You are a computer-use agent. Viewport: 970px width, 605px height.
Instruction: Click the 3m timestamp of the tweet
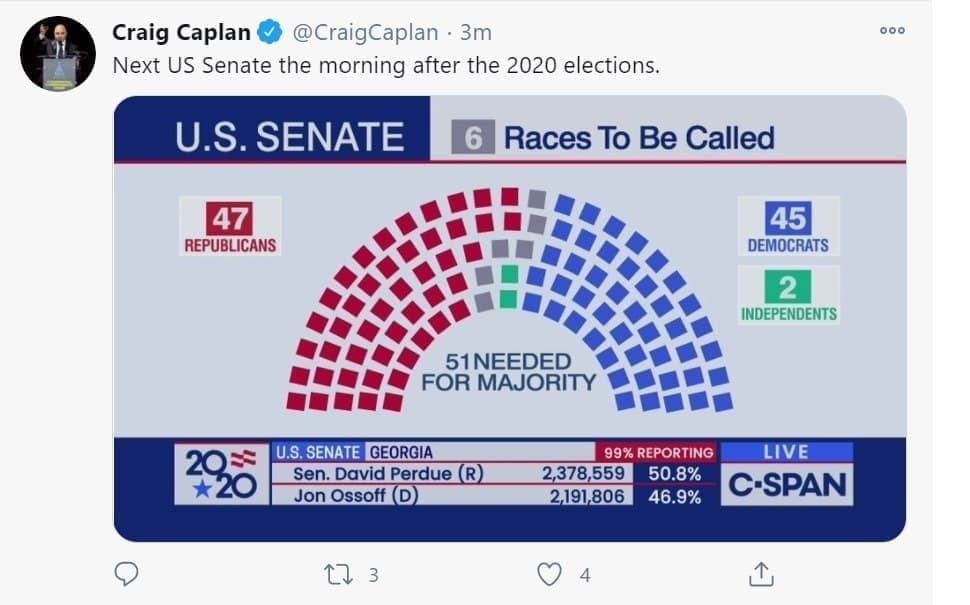point(475,32)
